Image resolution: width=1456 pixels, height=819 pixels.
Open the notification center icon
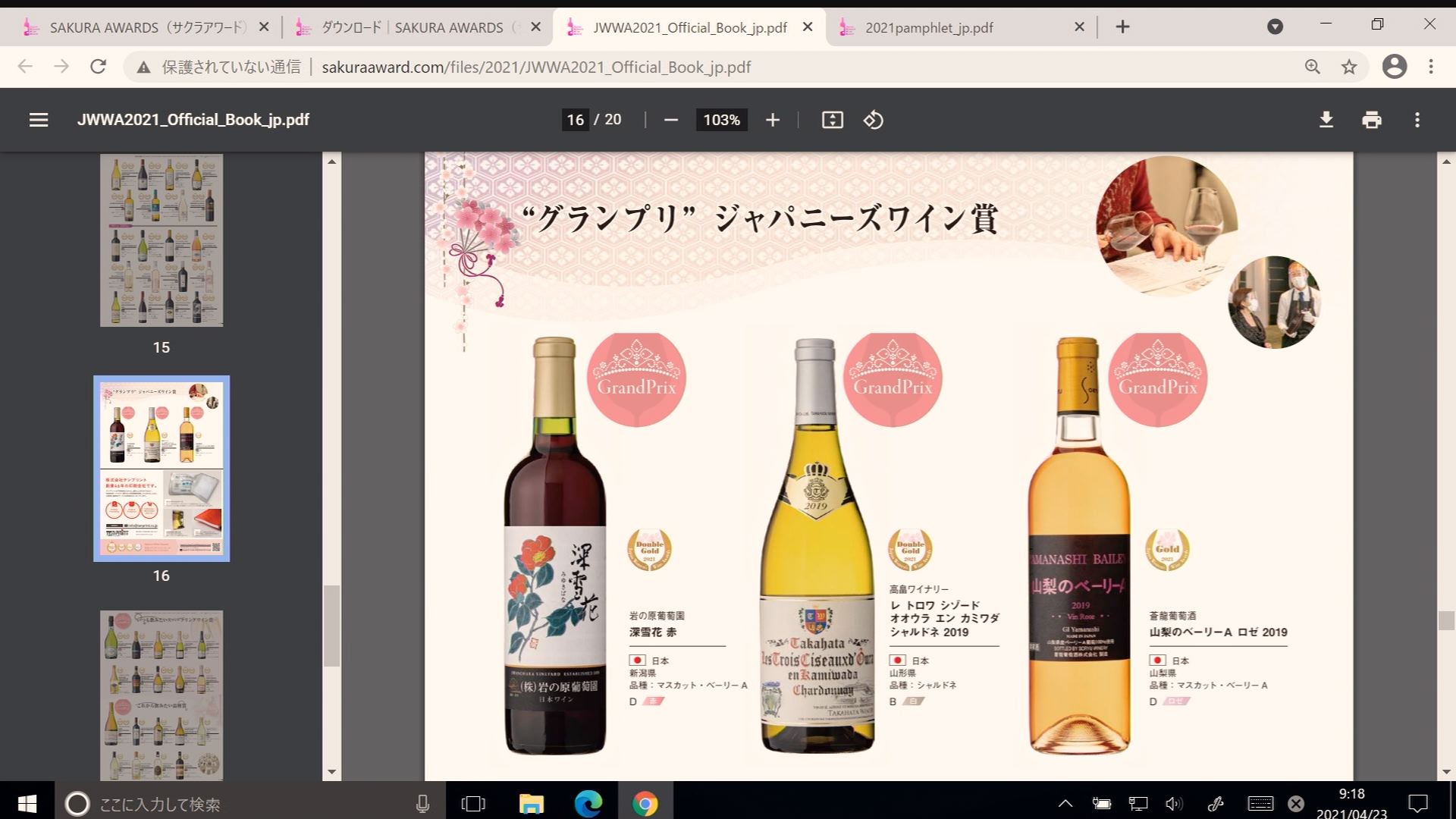pyautogui.click(x=1417, y=803)
